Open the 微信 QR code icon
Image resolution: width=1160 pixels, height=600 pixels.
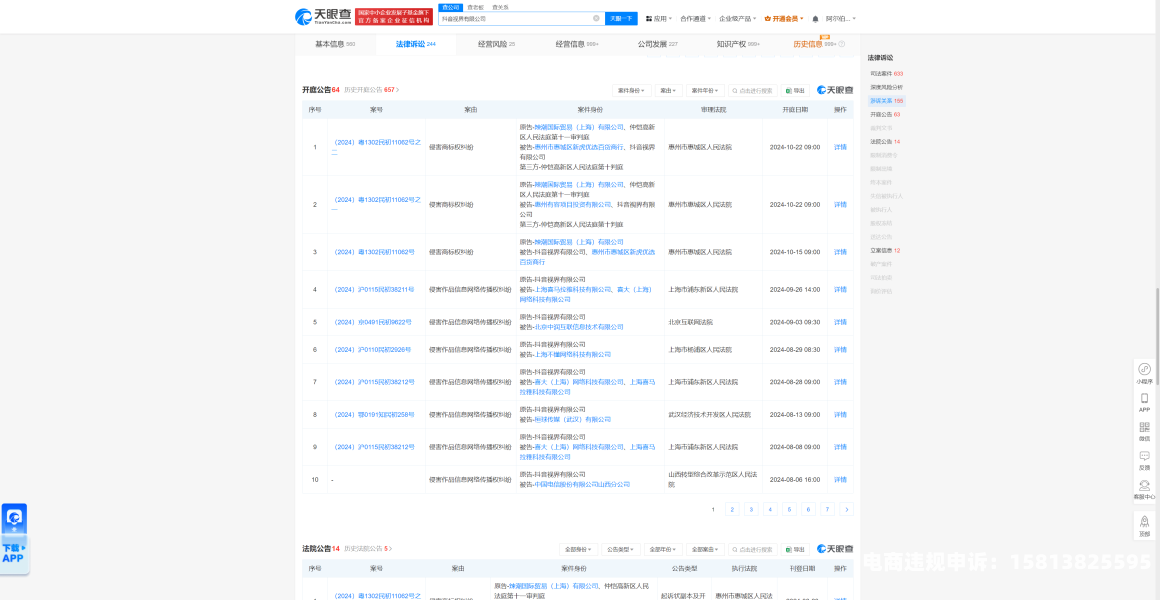click(1144, 431)
